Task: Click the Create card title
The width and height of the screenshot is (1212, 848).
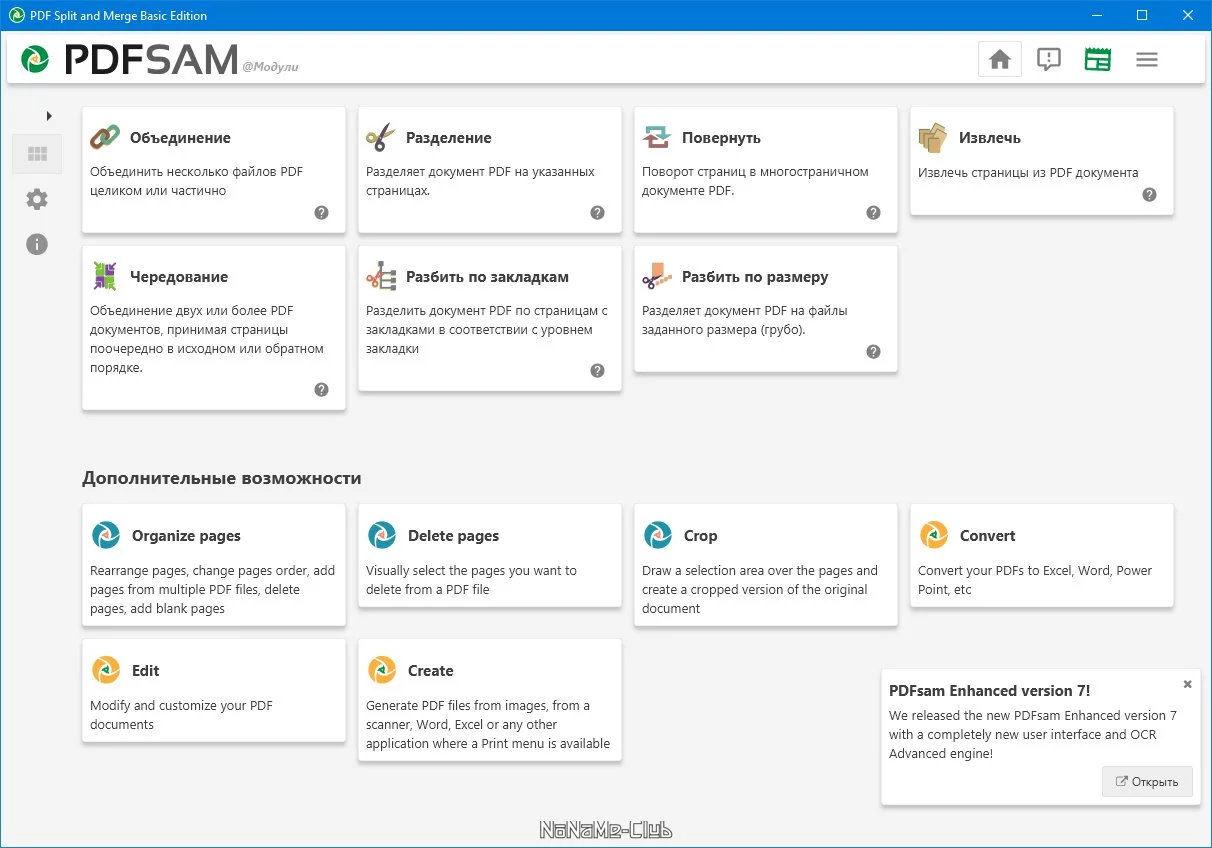Action: [x=431, y=671]
